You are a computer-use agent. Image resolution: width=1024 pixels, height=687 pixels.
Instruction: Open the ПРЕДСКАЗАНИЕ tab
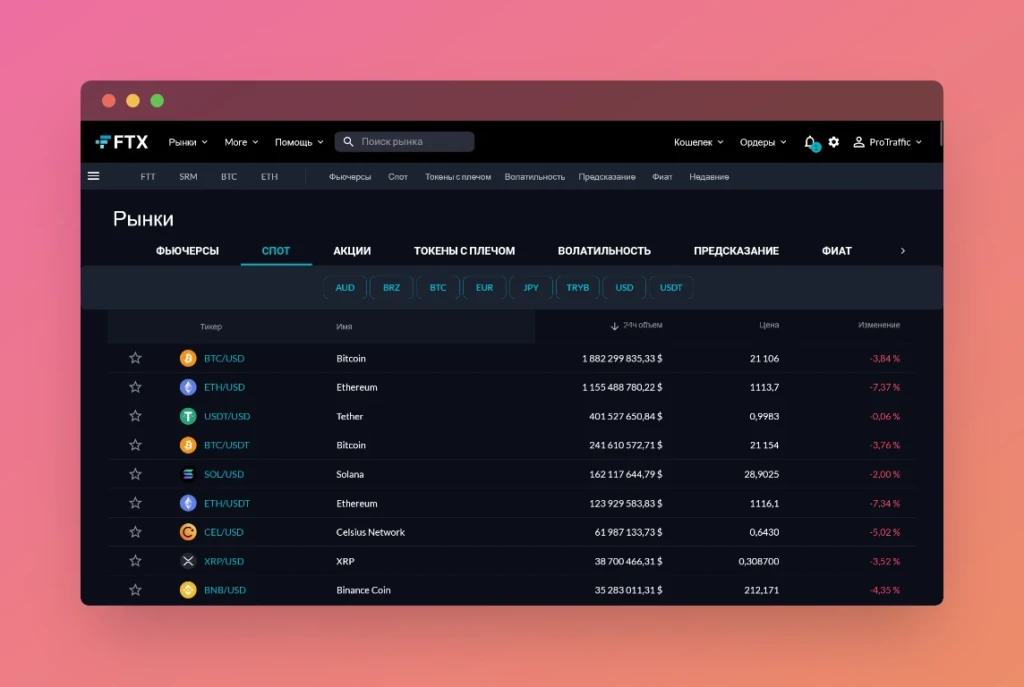click(736, 251)
